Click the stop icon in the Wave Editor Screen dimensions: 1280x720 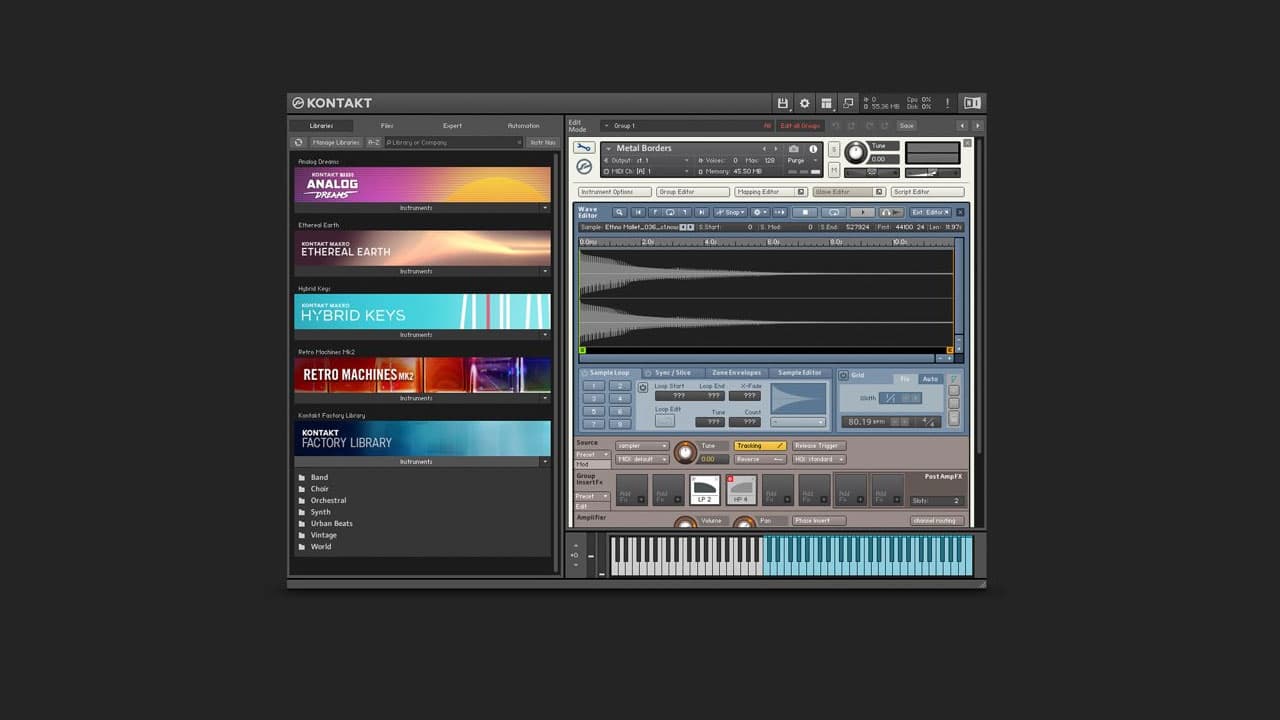(806, 212)
